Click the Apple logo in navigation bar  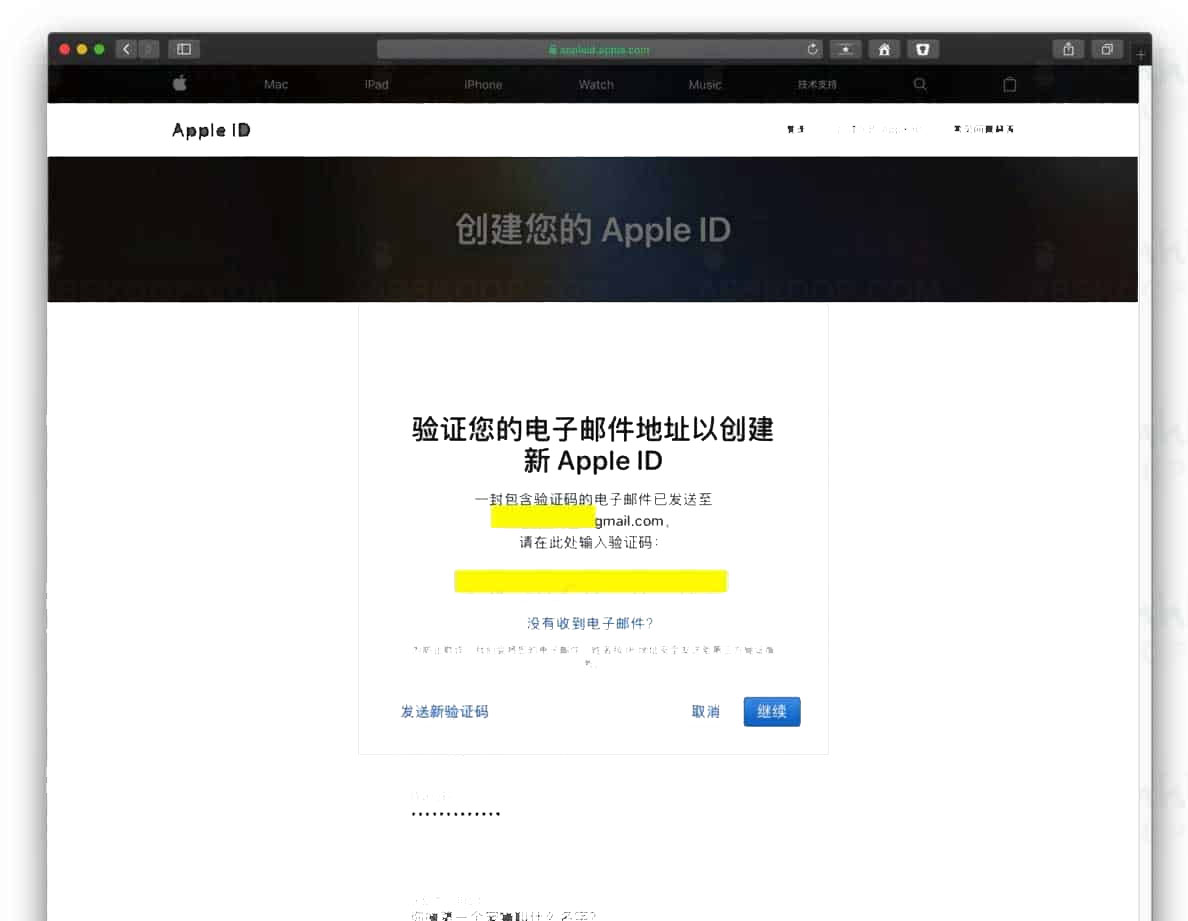(180, 83)
